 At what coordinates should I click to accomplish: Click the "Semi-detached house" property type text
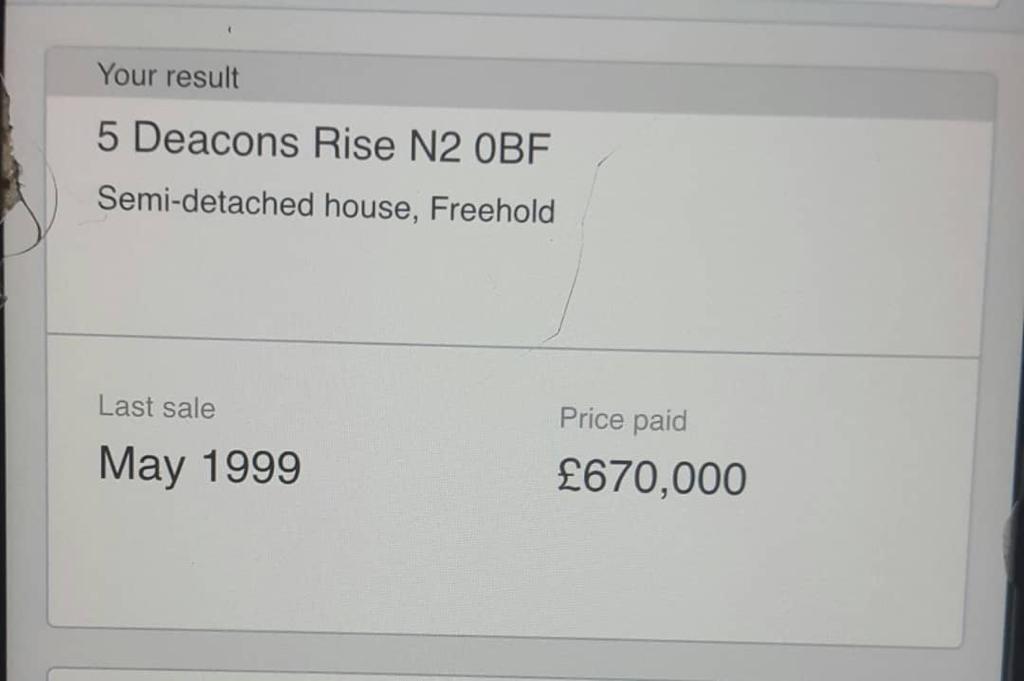pos(259,205)
